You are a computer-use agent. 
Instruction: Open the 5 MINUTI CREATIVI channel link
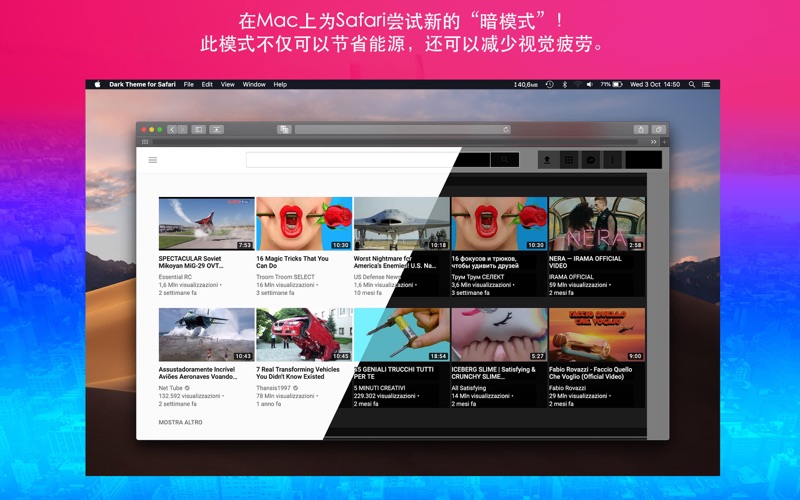pyautogui.click(x=380, y=388)
